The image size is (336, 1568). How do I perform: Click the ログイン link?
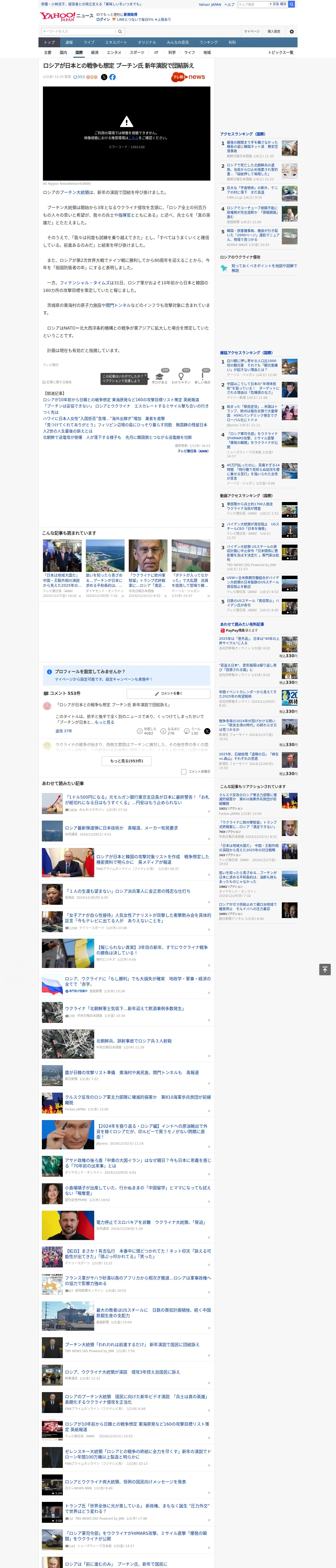point(103,20)
